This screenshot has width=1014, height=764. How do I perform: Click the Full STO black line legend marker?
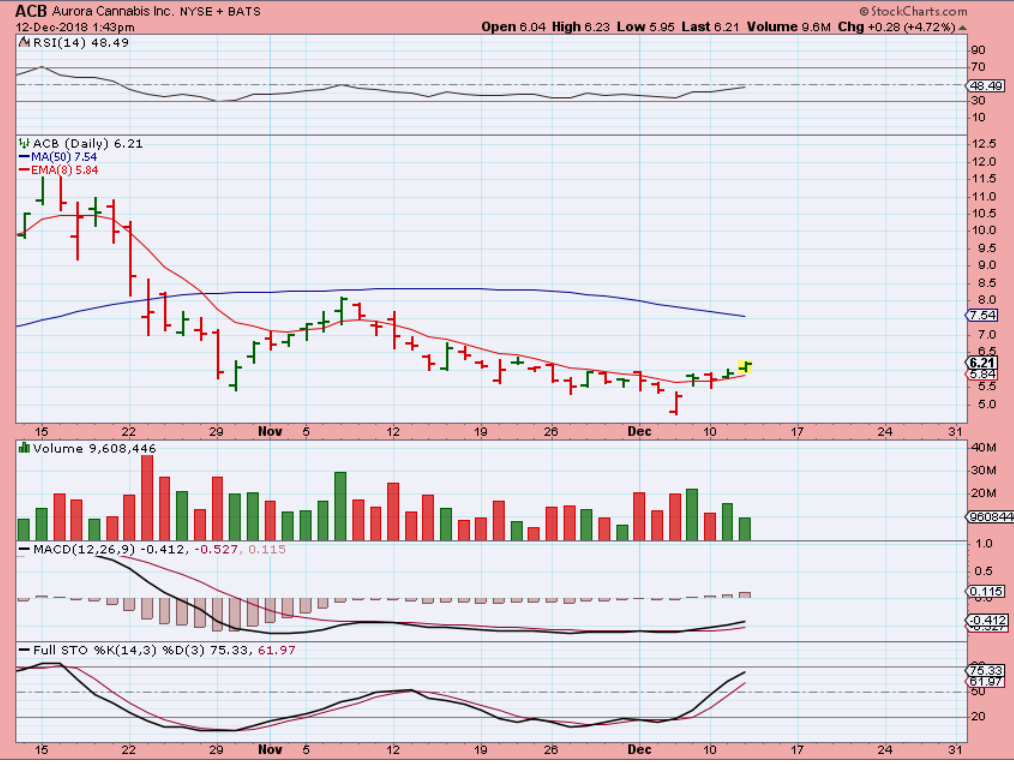tap(25, 650)
